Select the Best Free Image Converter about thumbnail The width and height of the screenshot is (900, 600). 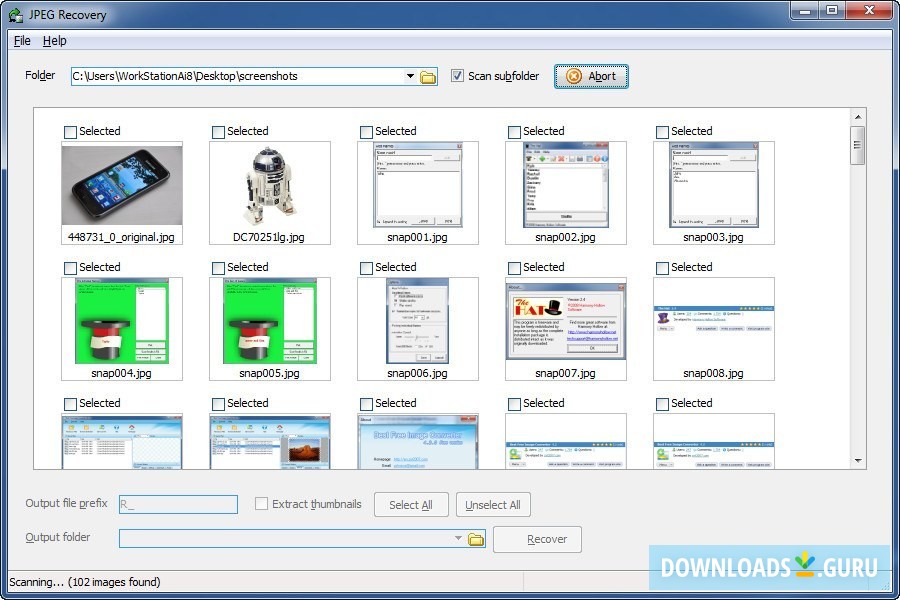coord(418,442)
